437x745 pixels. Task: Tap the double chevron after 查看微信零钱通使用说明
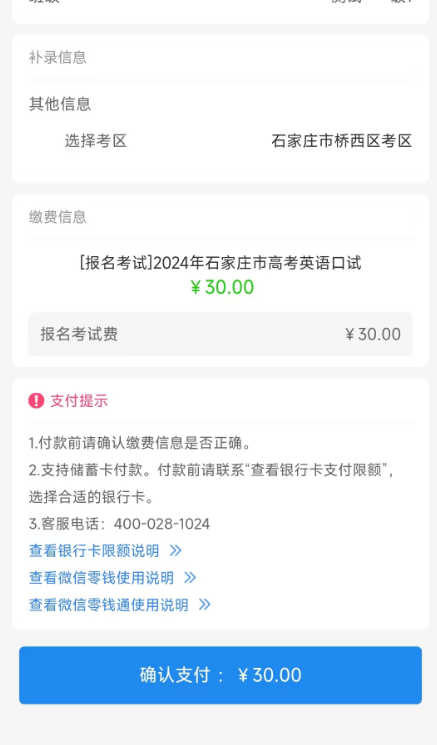click(x=205, y=604)
